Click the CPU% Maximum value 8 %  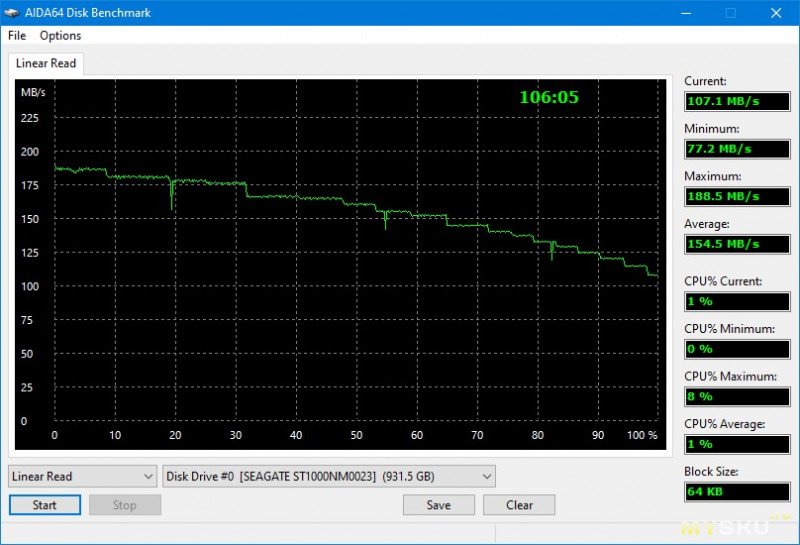click(736, 396)
